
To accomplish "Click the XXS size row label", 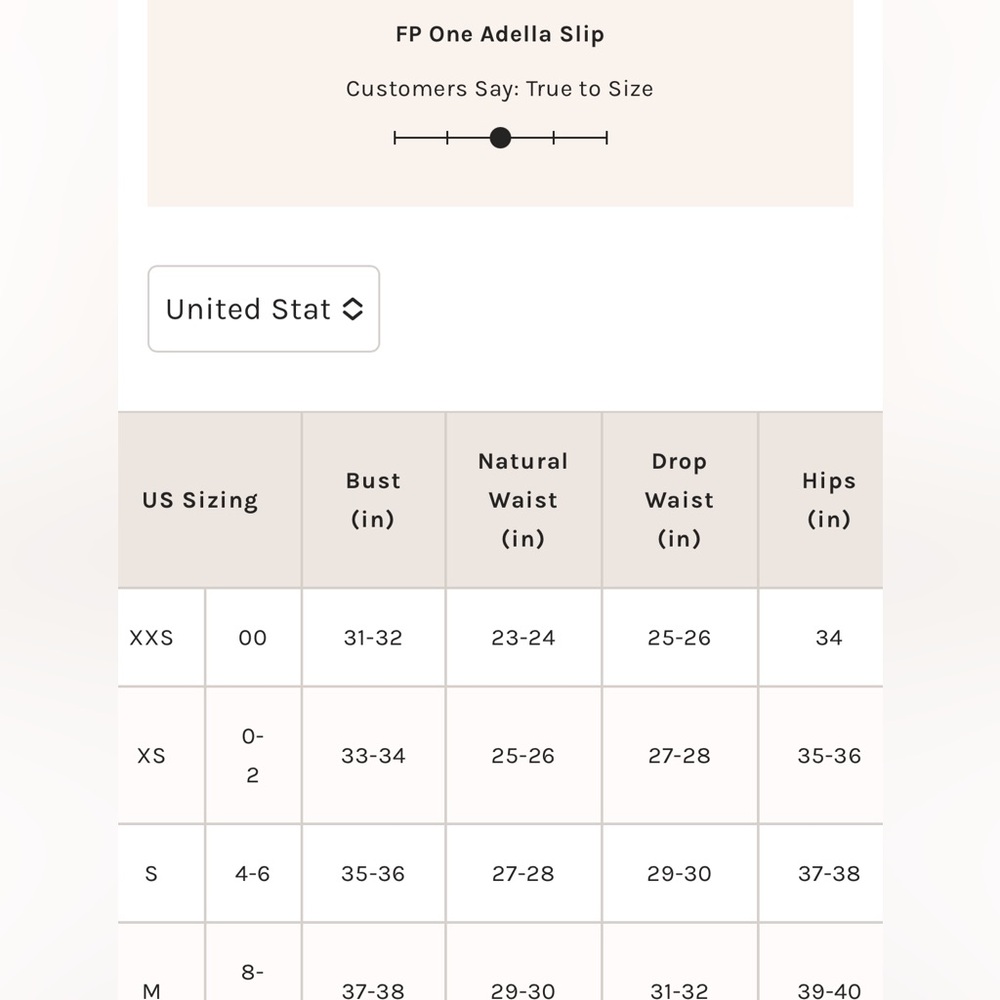I will (152, 638).
